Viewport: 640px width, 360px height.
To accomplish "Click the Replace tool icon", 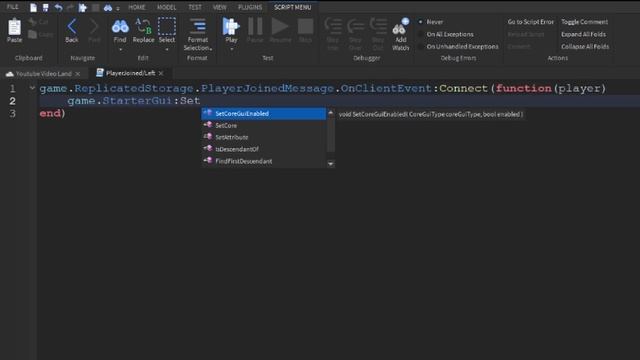I will (143, 27).
